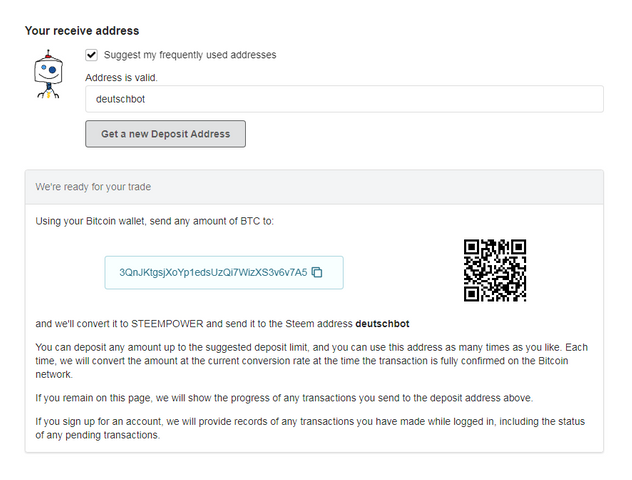Uncheck the frequently used addresses checkbox

pyautogui.click(x=92, y=55)
